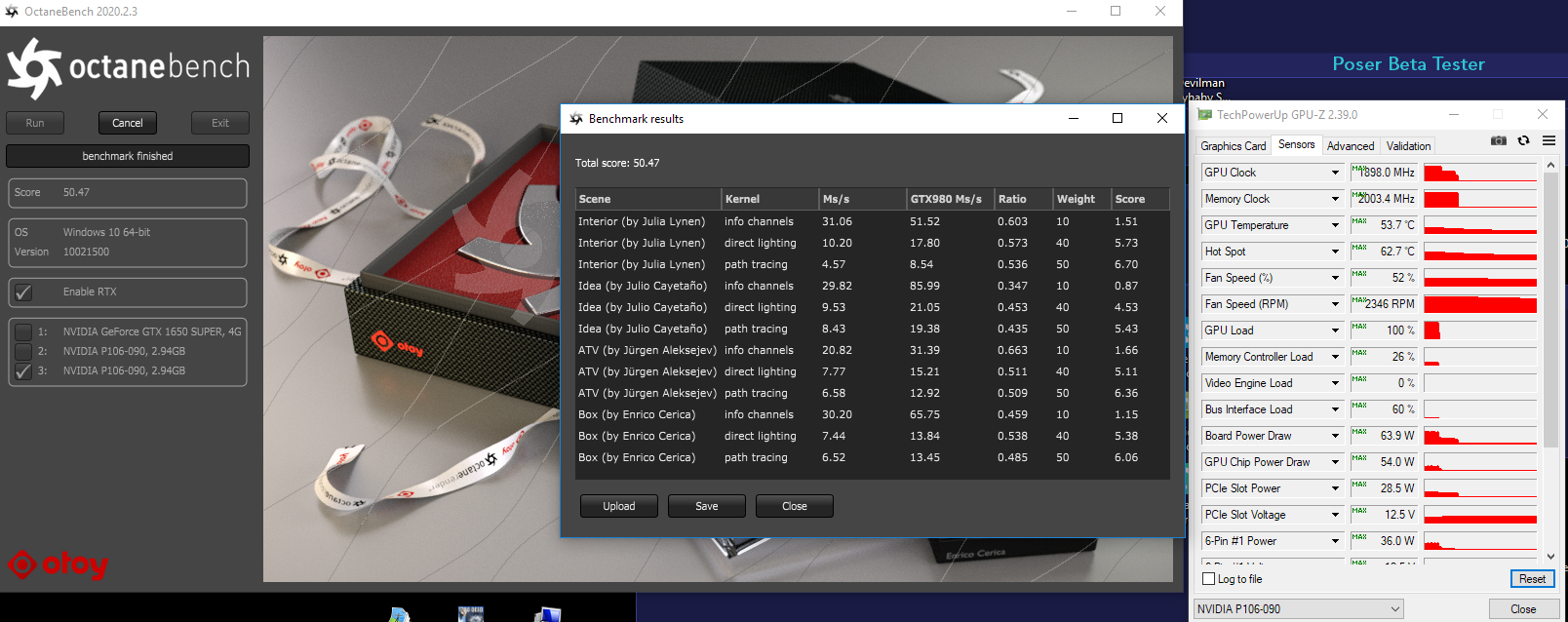Screen dimensions: 1568x622
Task: Switch to the Advanced tab
Action: tap(1351, 146)
